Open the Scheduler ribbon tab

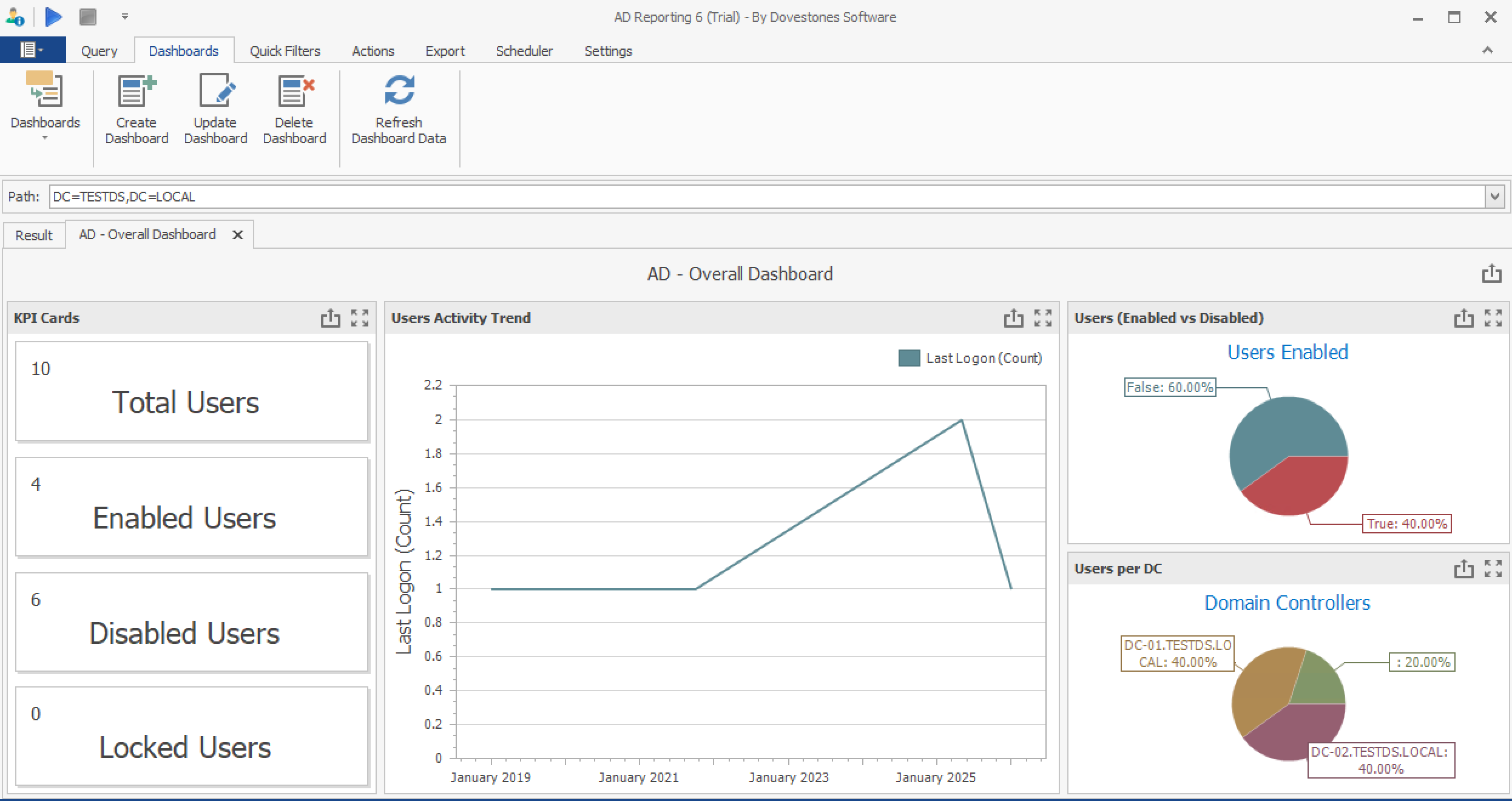[x=524, y=51]
